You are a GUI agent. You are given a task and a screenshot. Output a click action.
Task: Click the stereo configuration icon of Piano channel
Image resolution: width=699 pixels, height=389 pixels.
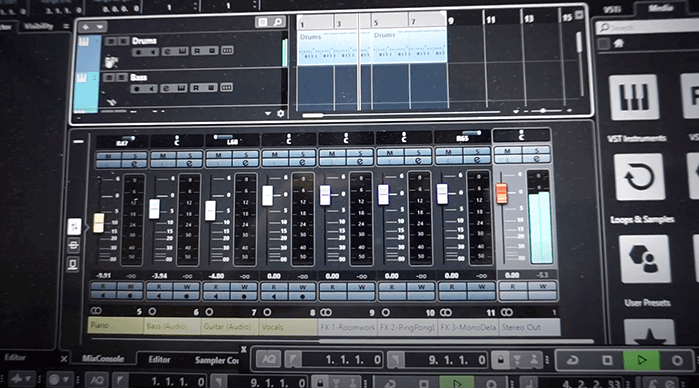click(x=96, y=311)
